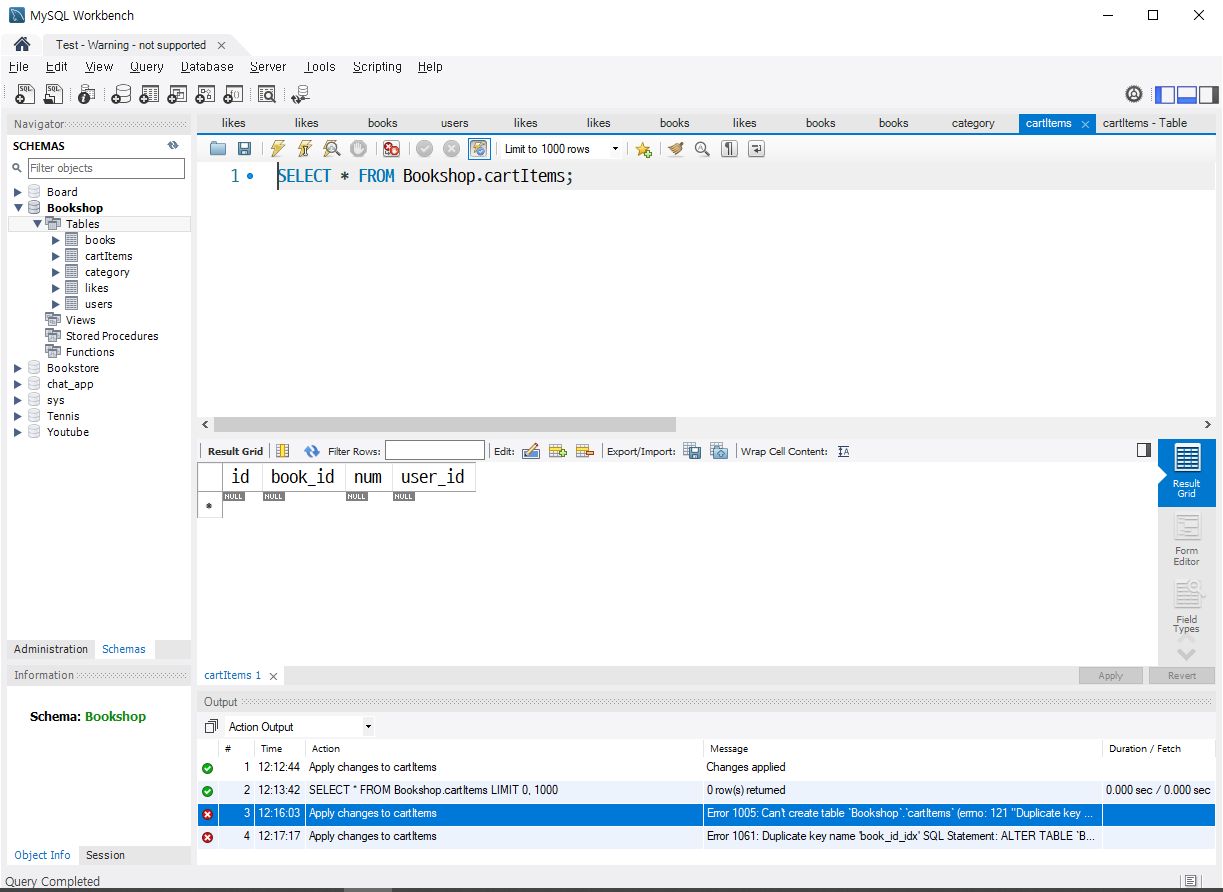
Task: Open the Form Editor side panel
Action: (x=1187, y=541)
